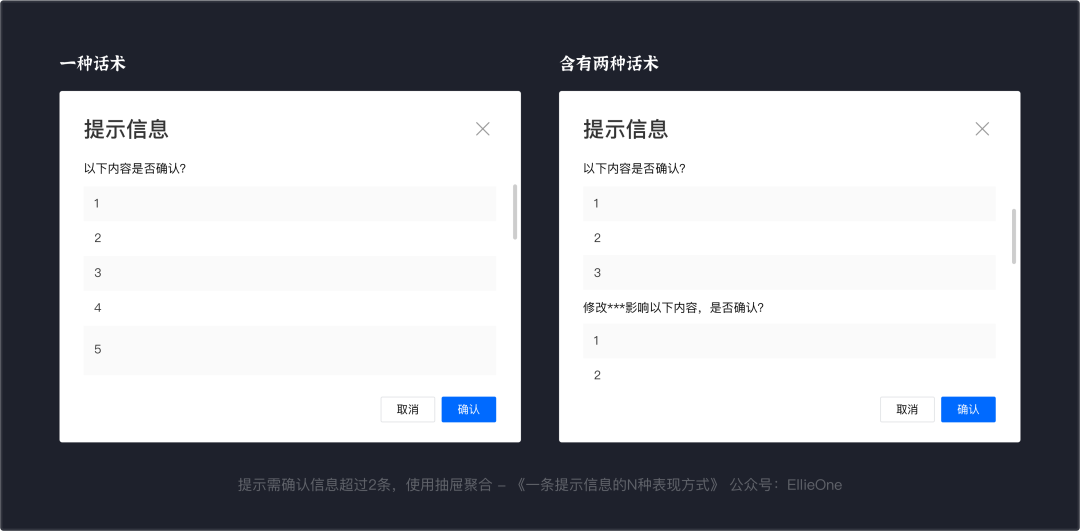The image size is (1080, 531).
Task: Choose row 5 in the left dialog list
Action: [289, 349]
